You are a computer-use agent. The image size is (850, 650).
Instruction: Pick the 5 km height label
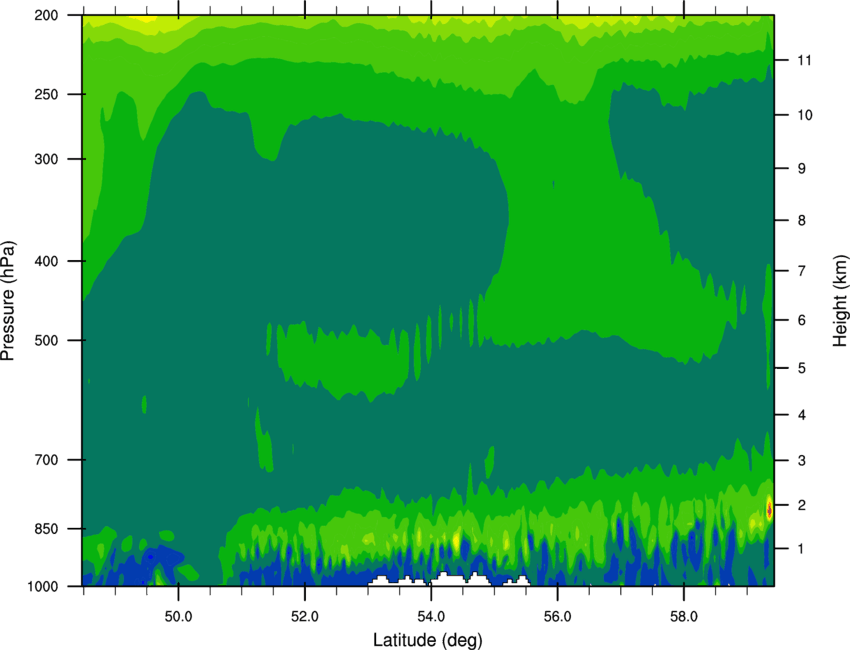[x=802, y=369]
